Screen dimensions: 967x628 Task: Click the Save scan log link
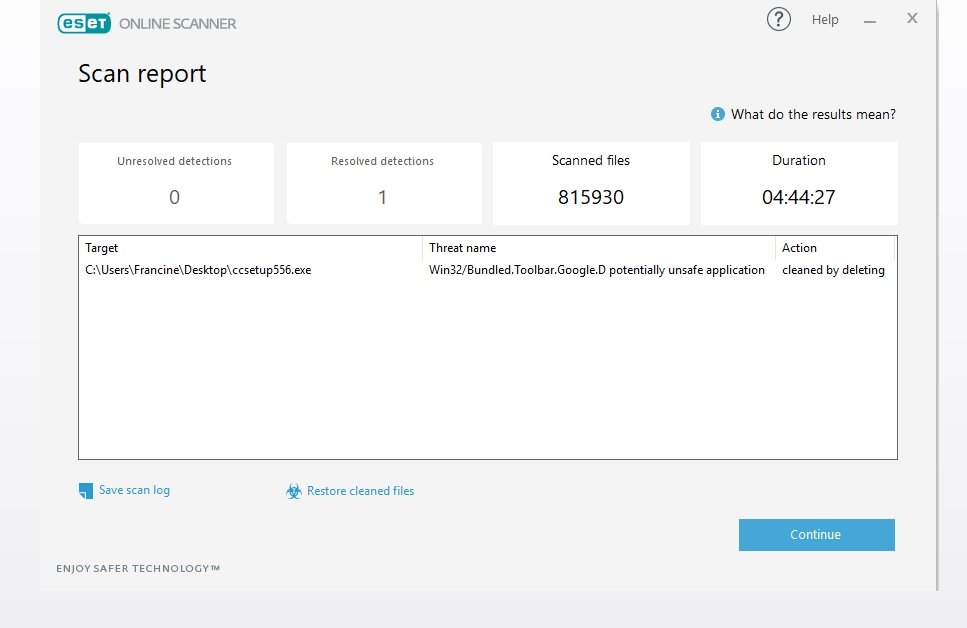[134, 490]
